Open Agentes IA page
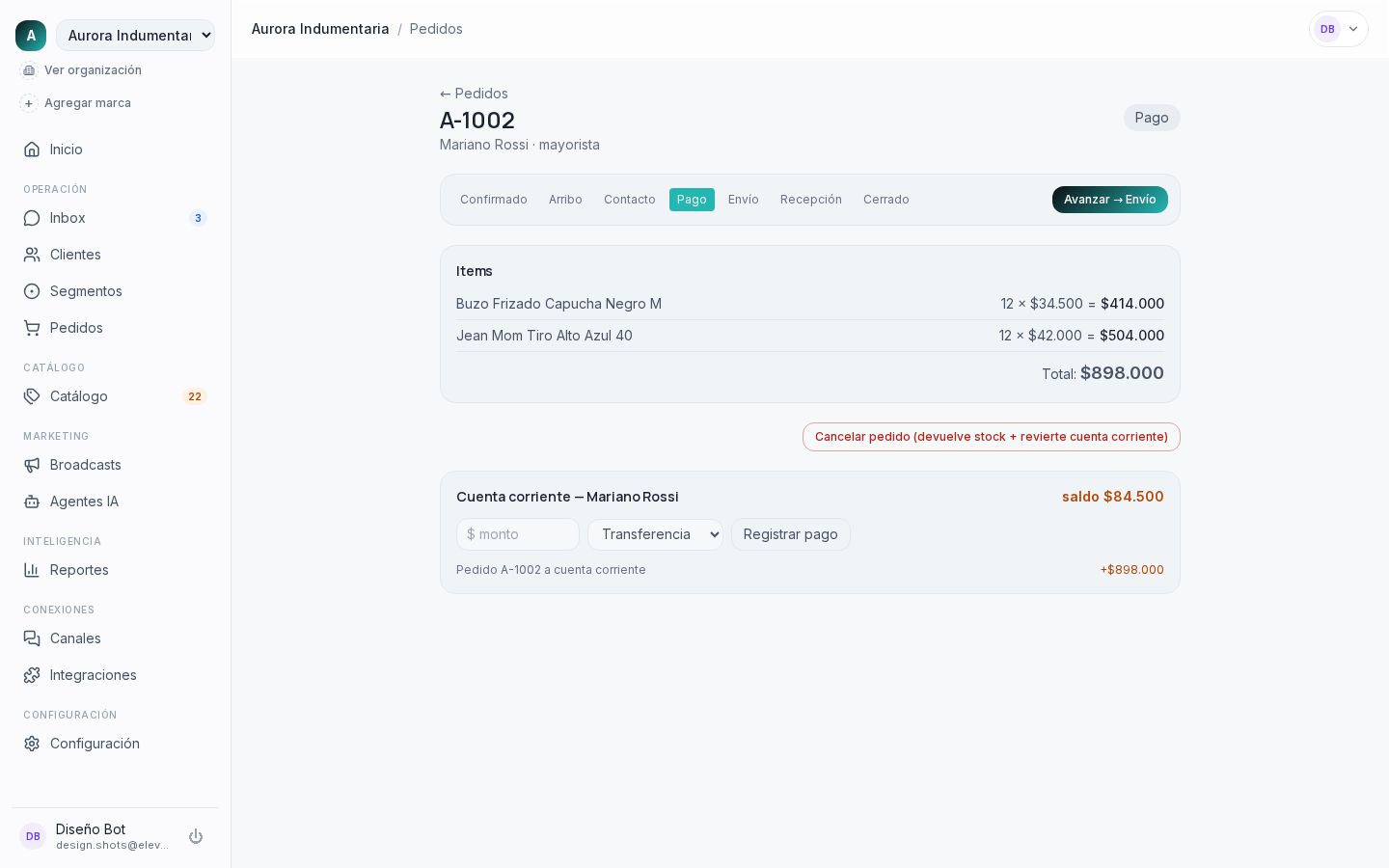This screenshot has width=1389, height=868. (115, 502)
